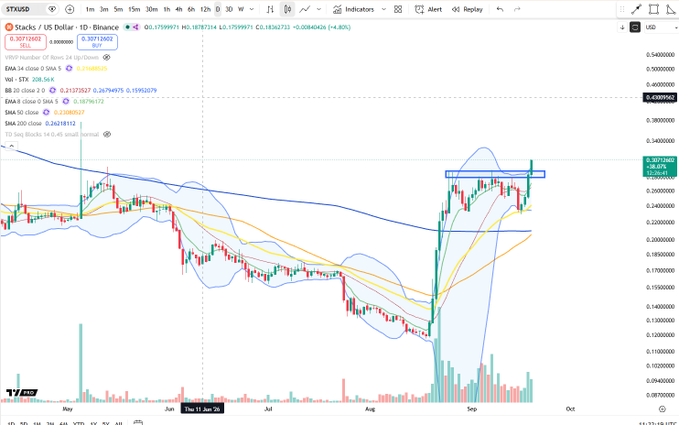Toggle visibility of TD Seq Blocks indicator

pos(107,134)
